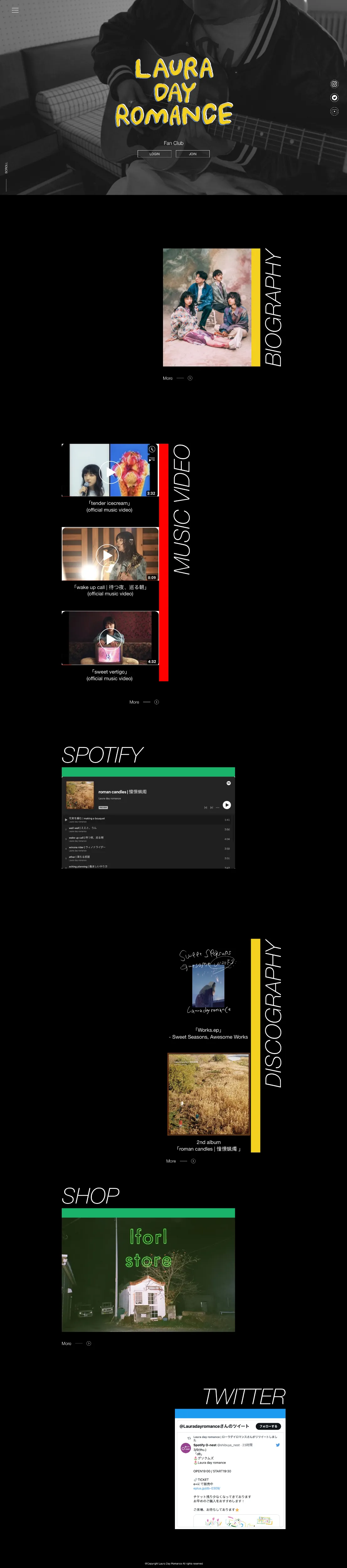Open the Instagram social icon
The width and height of the screenshot is (347, 1568).
(334, 84)
